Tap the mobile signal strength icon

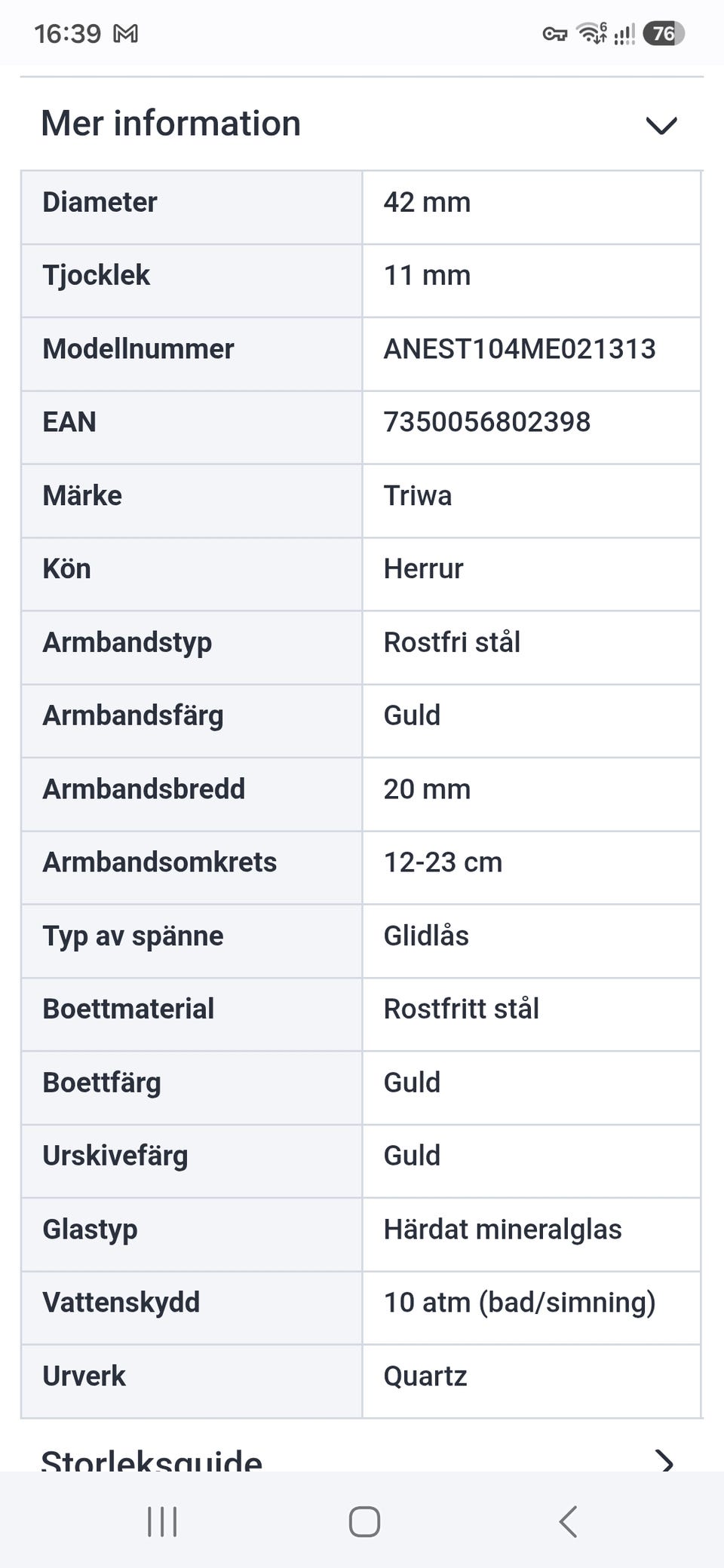click(624, 34)
